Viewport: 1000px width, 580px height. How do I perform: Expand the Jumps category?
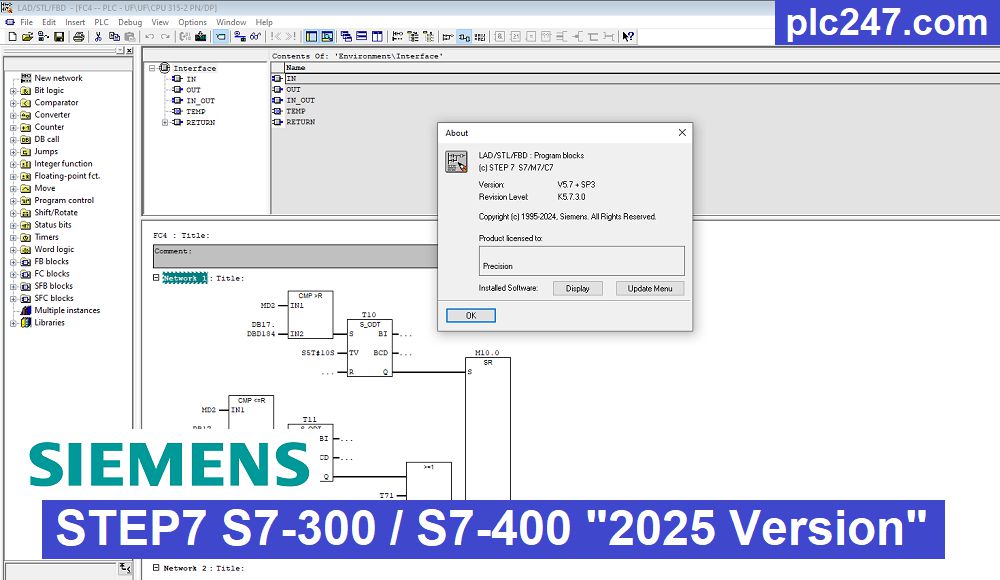pos(13,152)
